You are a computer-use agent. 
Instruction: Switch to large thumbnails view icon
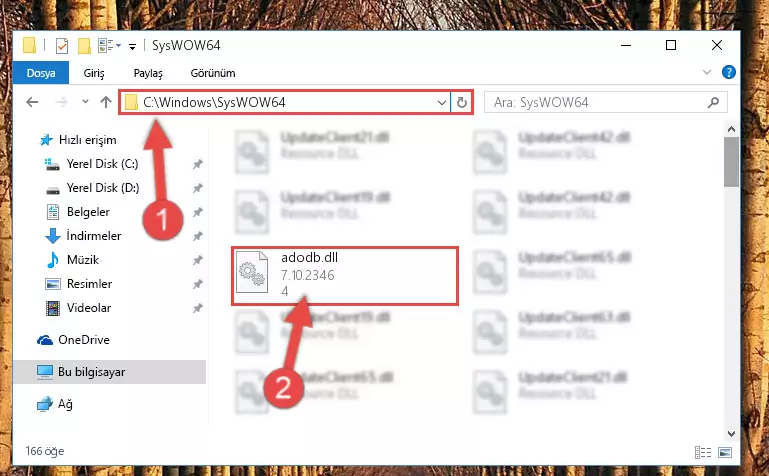725,452
